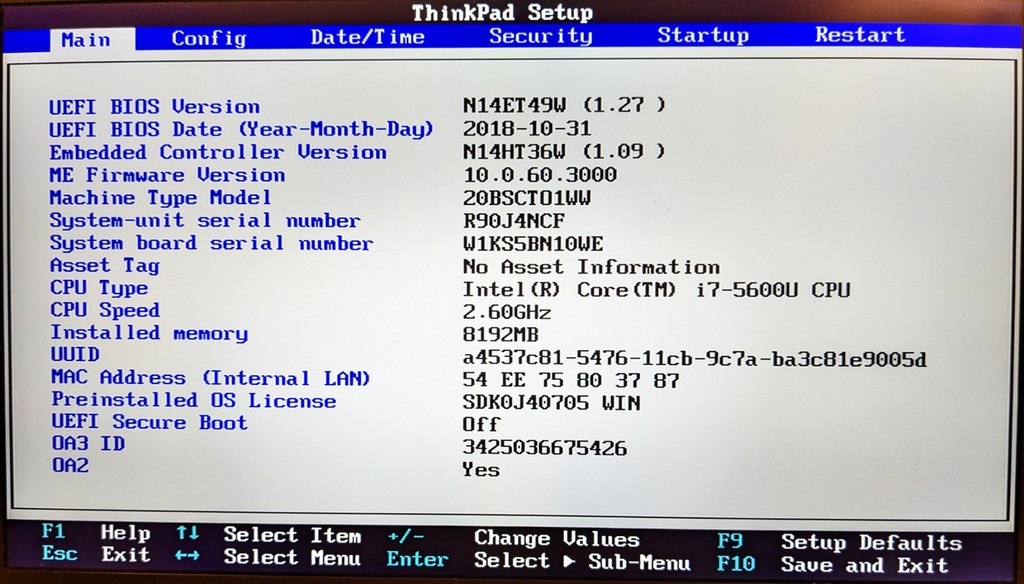
Task: Click the Machine Type Model label
Action: (x=161, y=198)
